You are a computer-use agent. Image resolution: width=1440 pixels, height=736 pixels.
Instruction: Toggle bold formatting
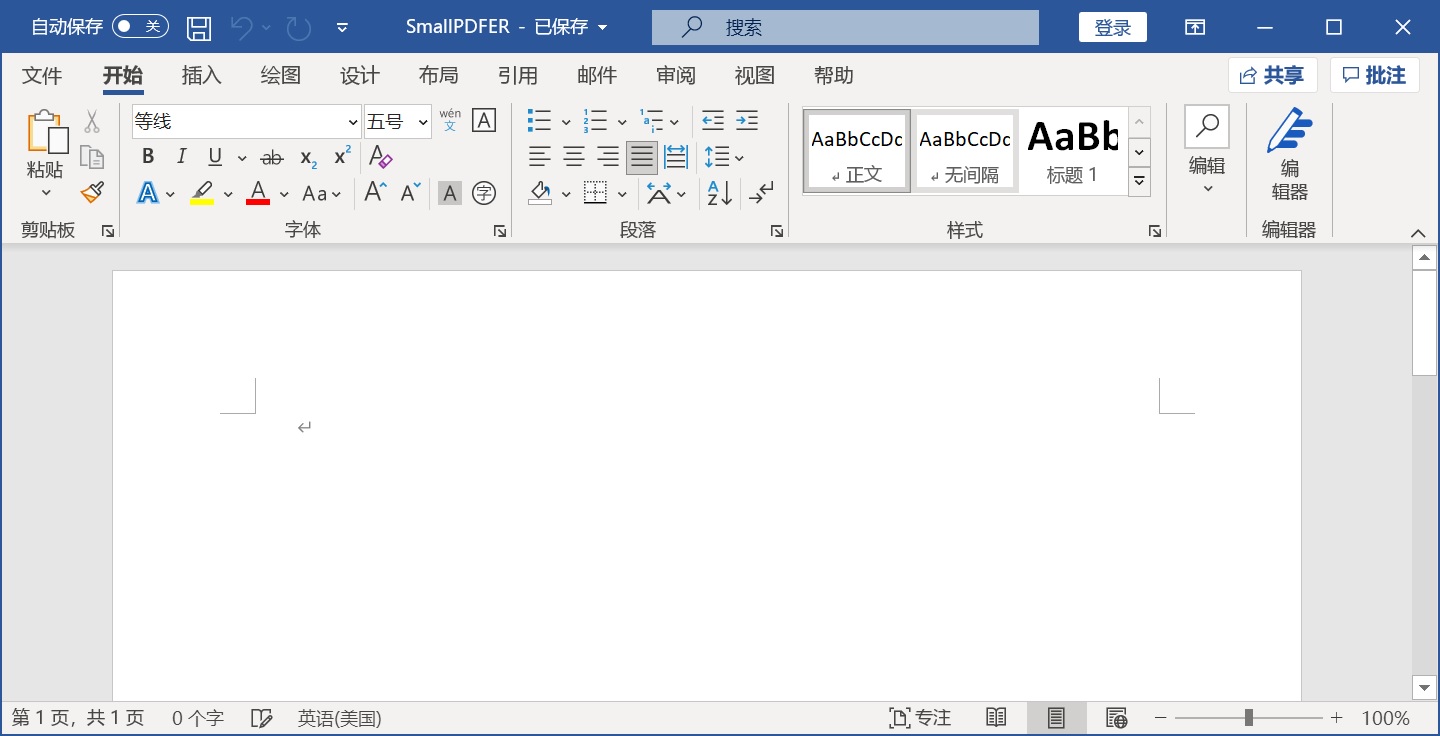coord(148,157)
